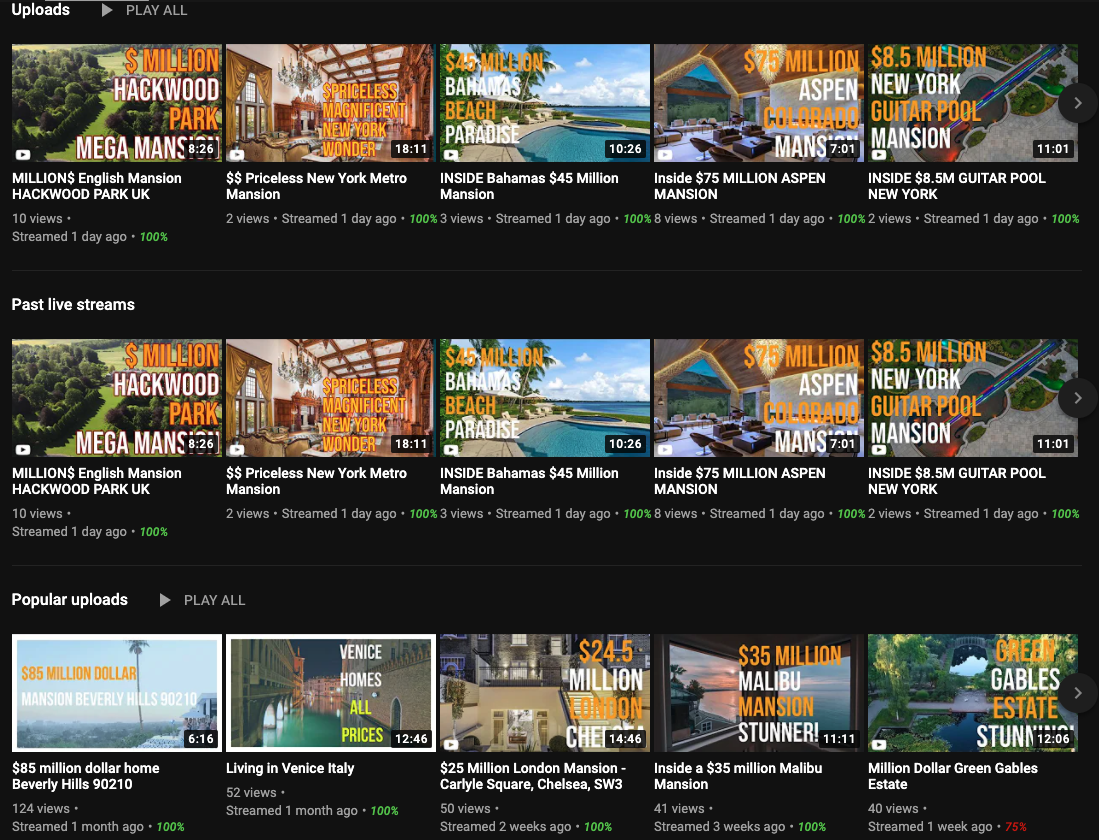Click the Priceless New York thumbnail in Past streams
1099x840 pixels.
[331, 398]
